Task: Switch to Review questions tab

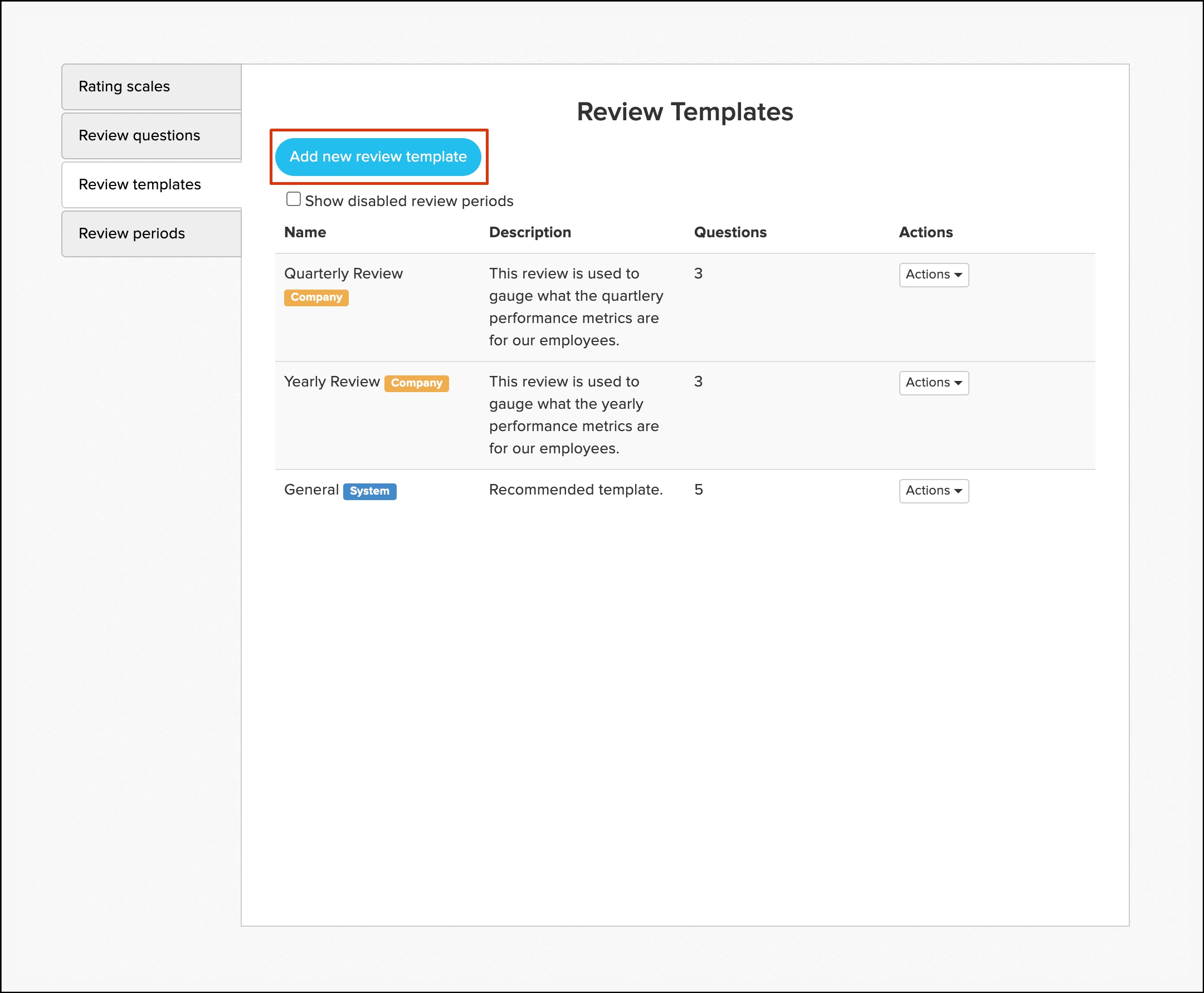Action: point(152,135)
